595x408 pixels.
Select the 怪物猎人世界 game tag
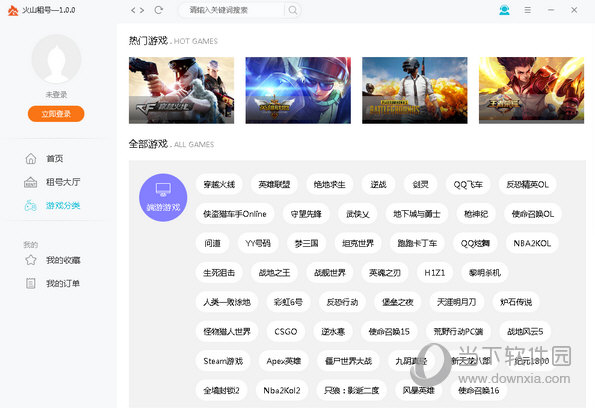pos(227,331)
